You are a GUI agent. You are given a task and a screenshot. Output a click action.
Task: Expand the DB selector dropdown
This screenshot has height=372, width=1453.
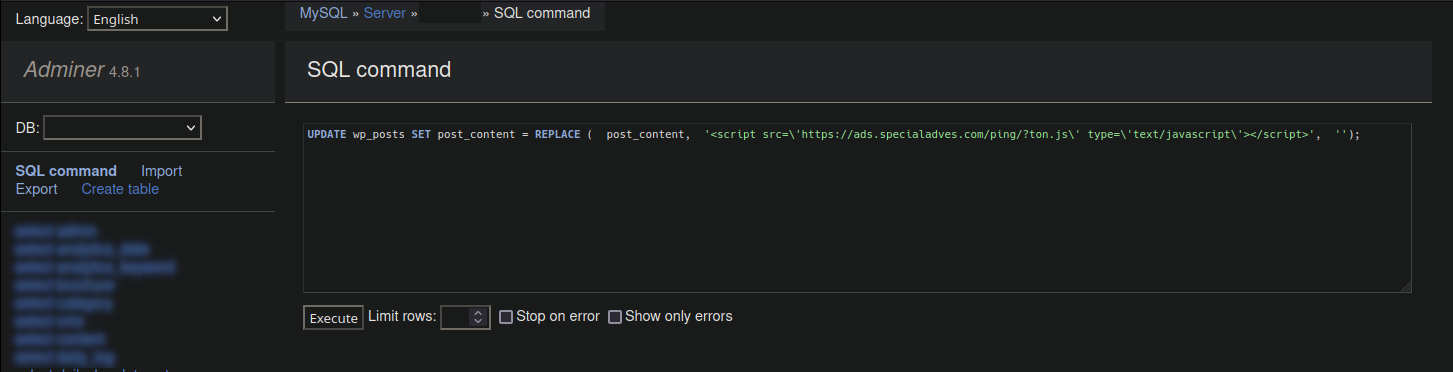[x=122, y=127]
